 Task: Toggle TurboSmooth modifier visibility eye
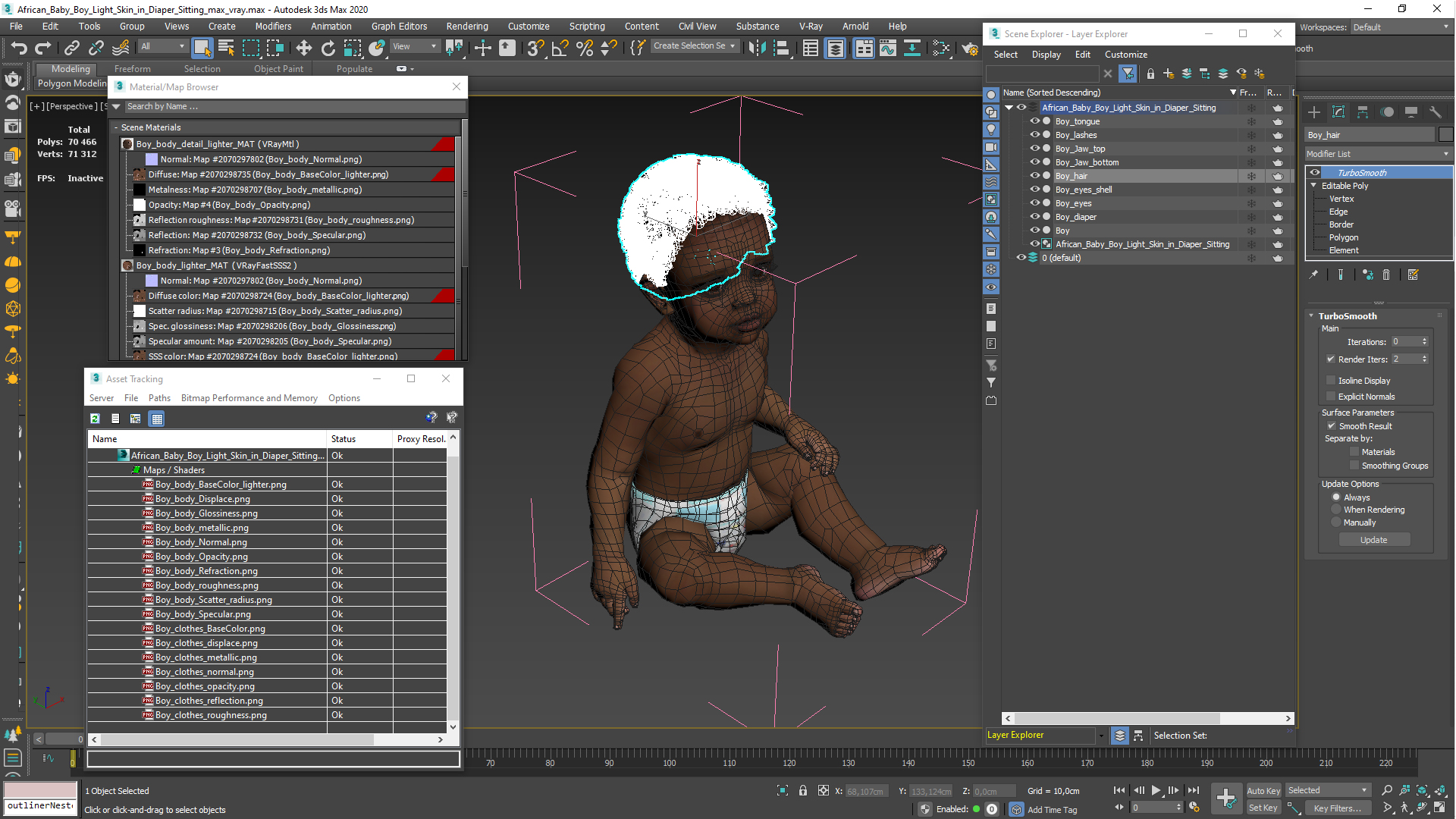pos(1314,173)
